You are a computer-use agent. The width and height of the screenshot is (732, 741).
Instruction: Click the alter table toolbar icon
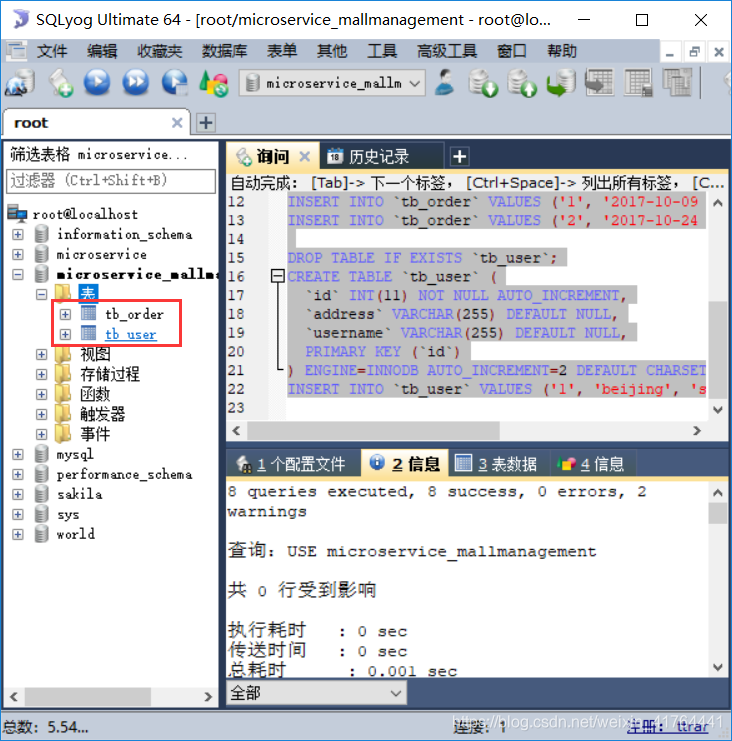[x=638, y=83]
